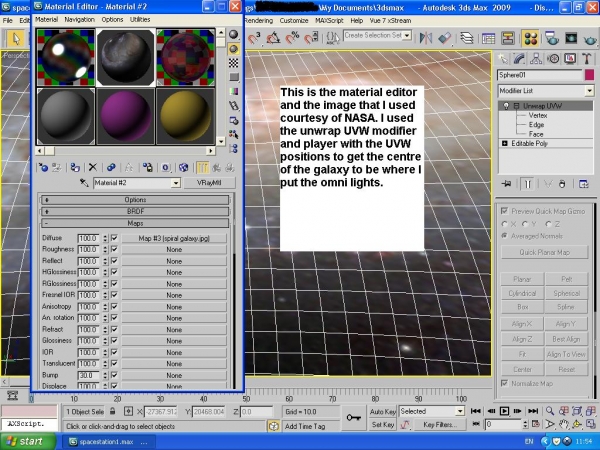
Task: Open the Material menu in Material Editor
Action: 46,20
